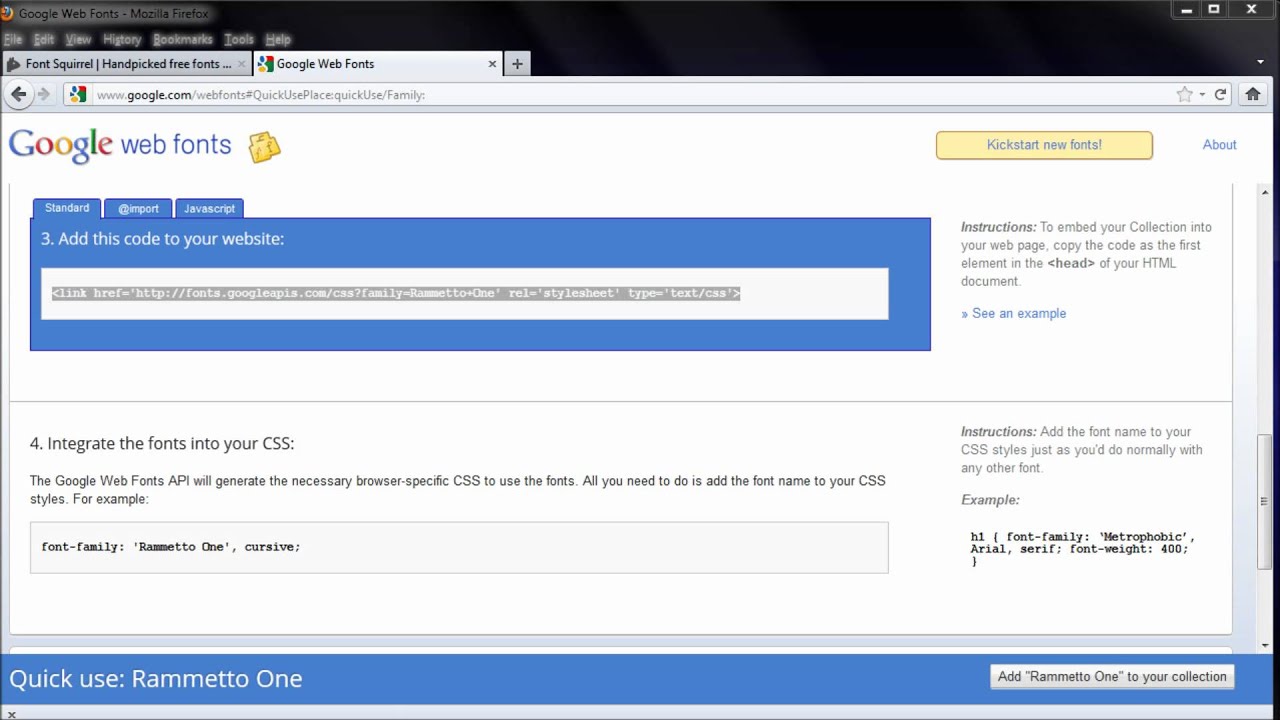Open the Bookmarks menu

pyautogui.click(x=183, y=39)
